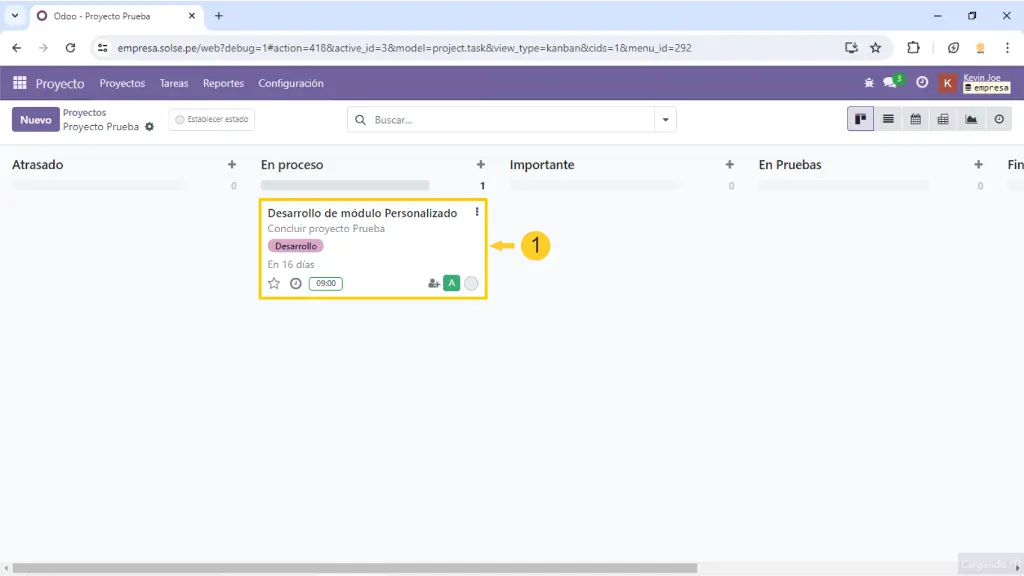Click the En proceso column progress bar
1024x576 pixels.
pyautogui.click(x=345, y=185)
